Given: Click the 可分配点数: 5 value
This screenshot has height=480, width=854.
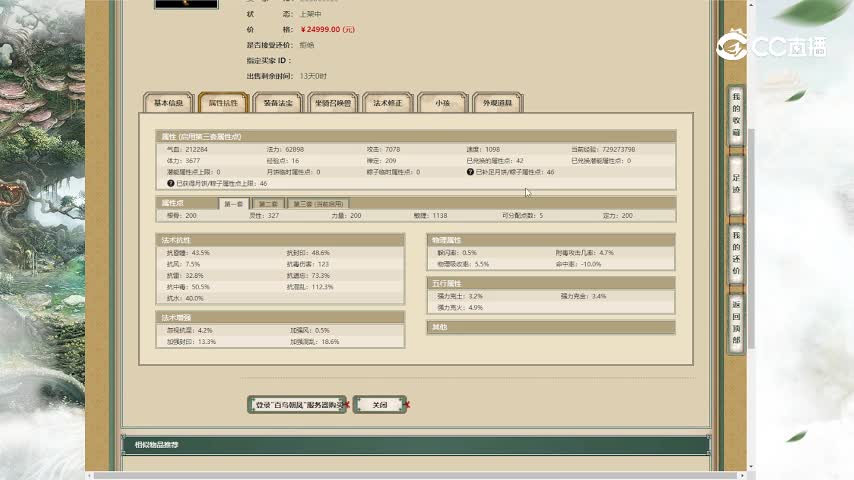Looking at the screenshot, I should pyautogui.click(x=522, y=216).
